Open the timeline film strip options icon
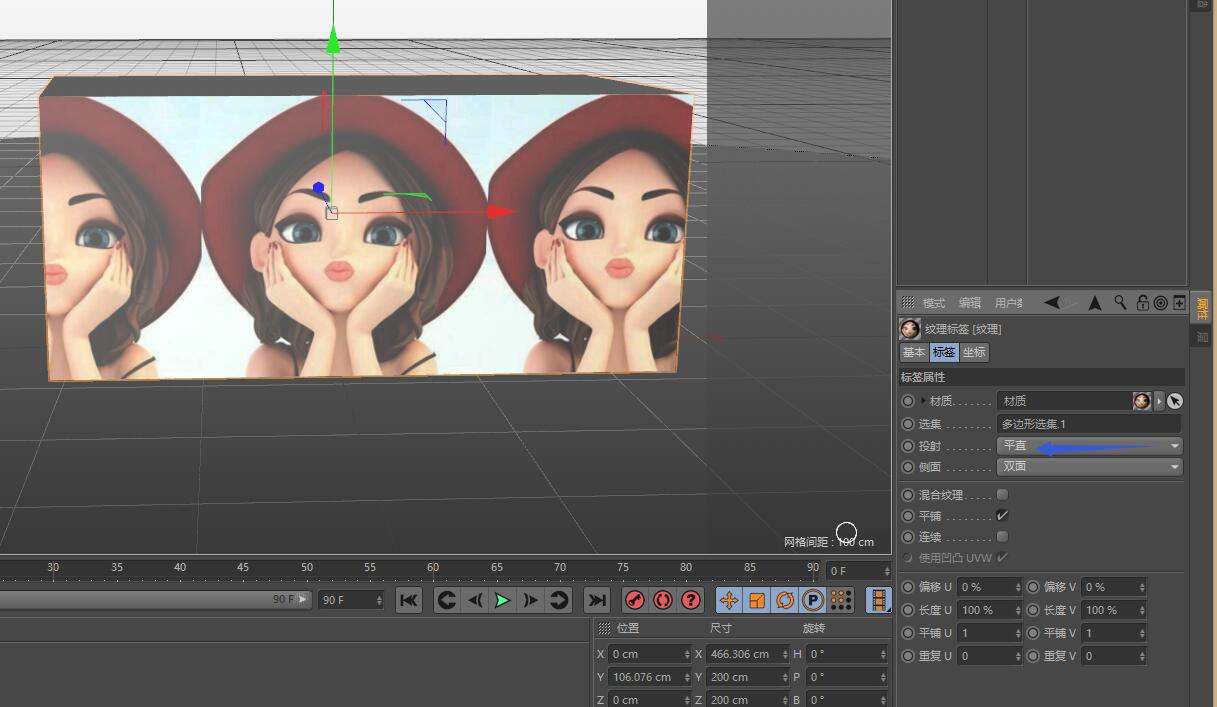The image size is (1217, 707). point(878,600)
